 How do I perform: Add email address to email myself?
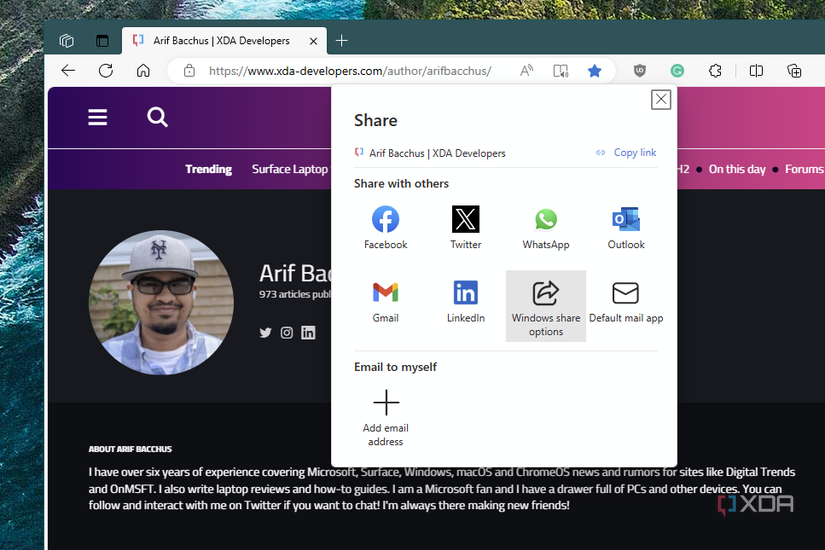386,418
